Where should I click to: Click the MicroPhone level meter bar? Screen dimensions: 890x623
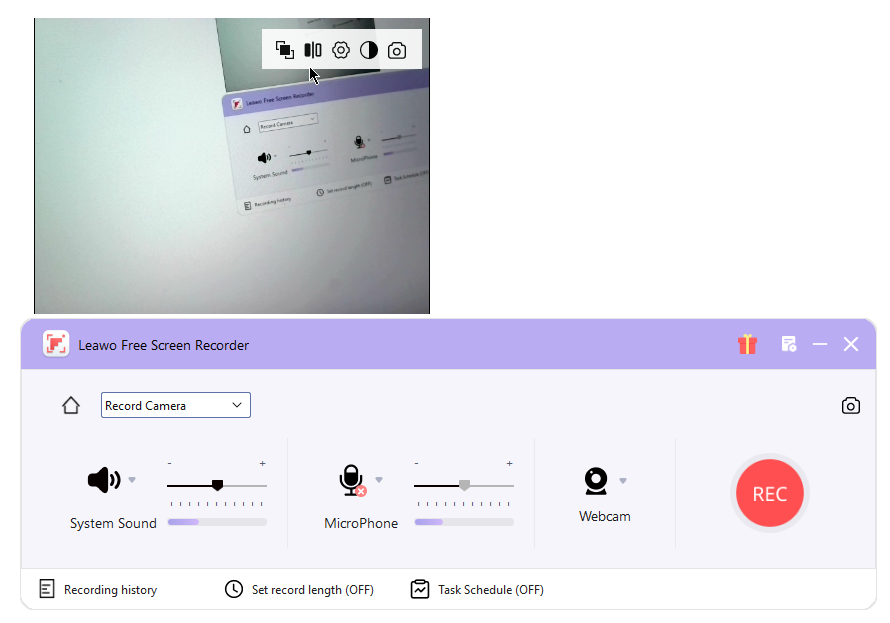pos(464,522)
